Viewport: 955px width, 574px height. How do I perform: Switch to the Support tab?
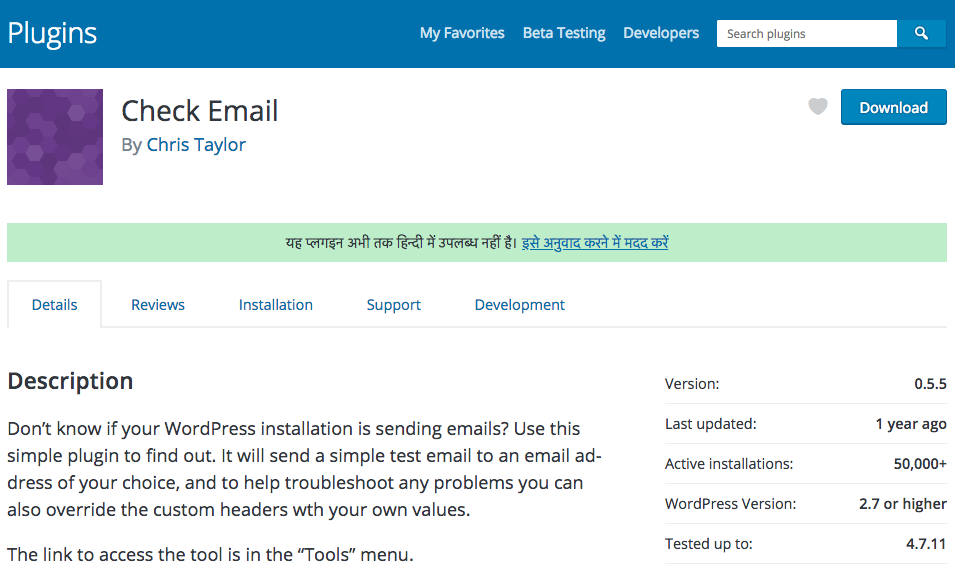393,305
